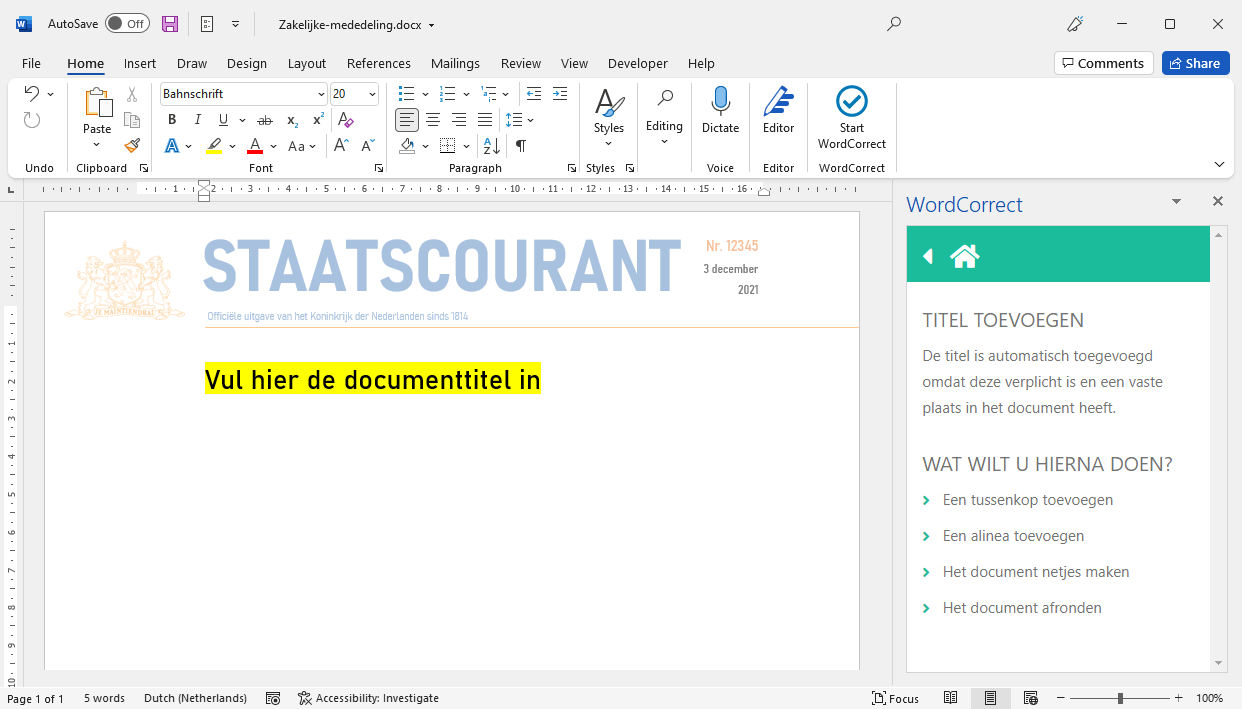The width and height of the screenshot is (1242, 709).
Task: Switch to Web Layout view
Action: click(x=1030, y=698)
